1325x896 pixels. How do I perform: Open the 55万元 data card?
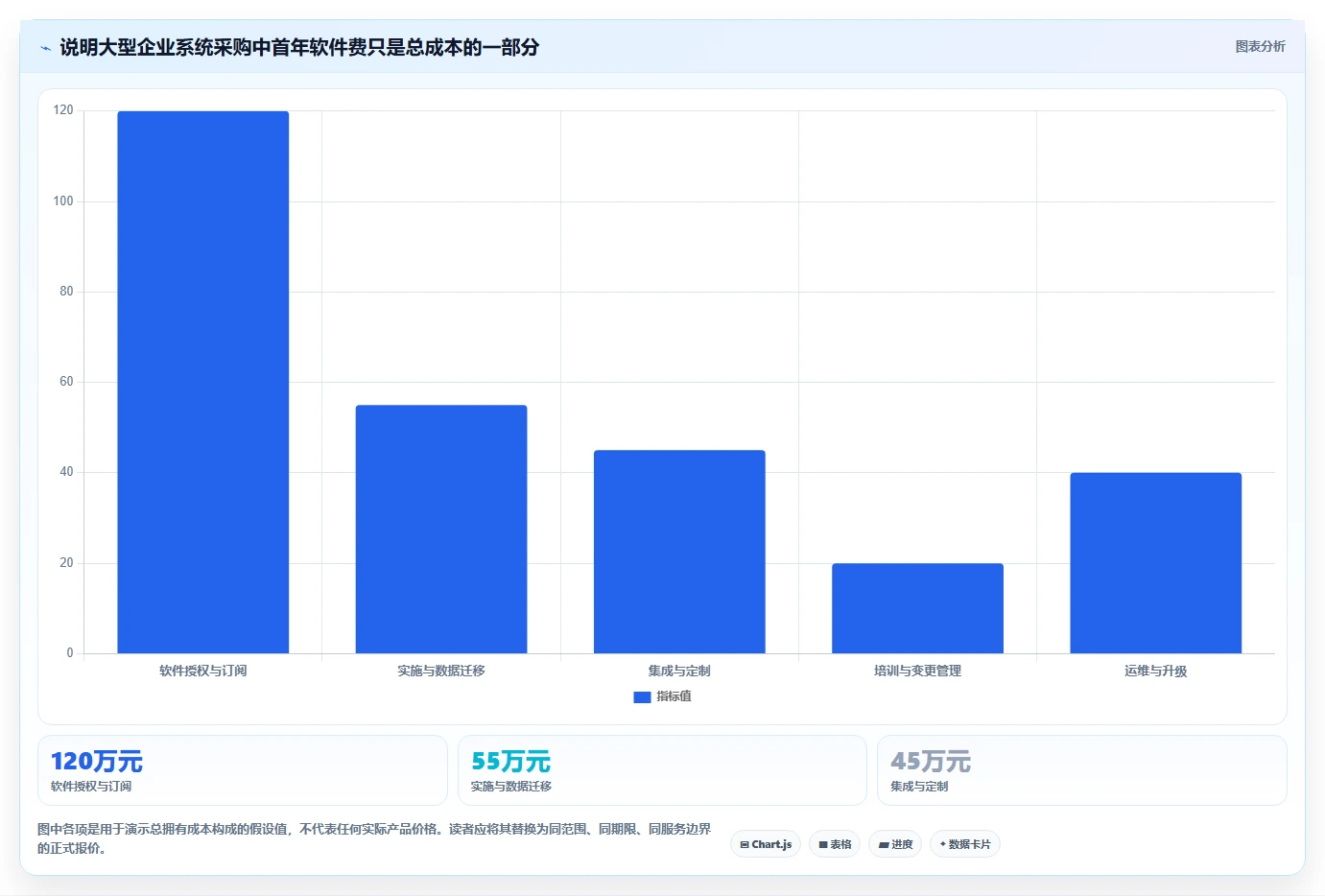[662, 770]
